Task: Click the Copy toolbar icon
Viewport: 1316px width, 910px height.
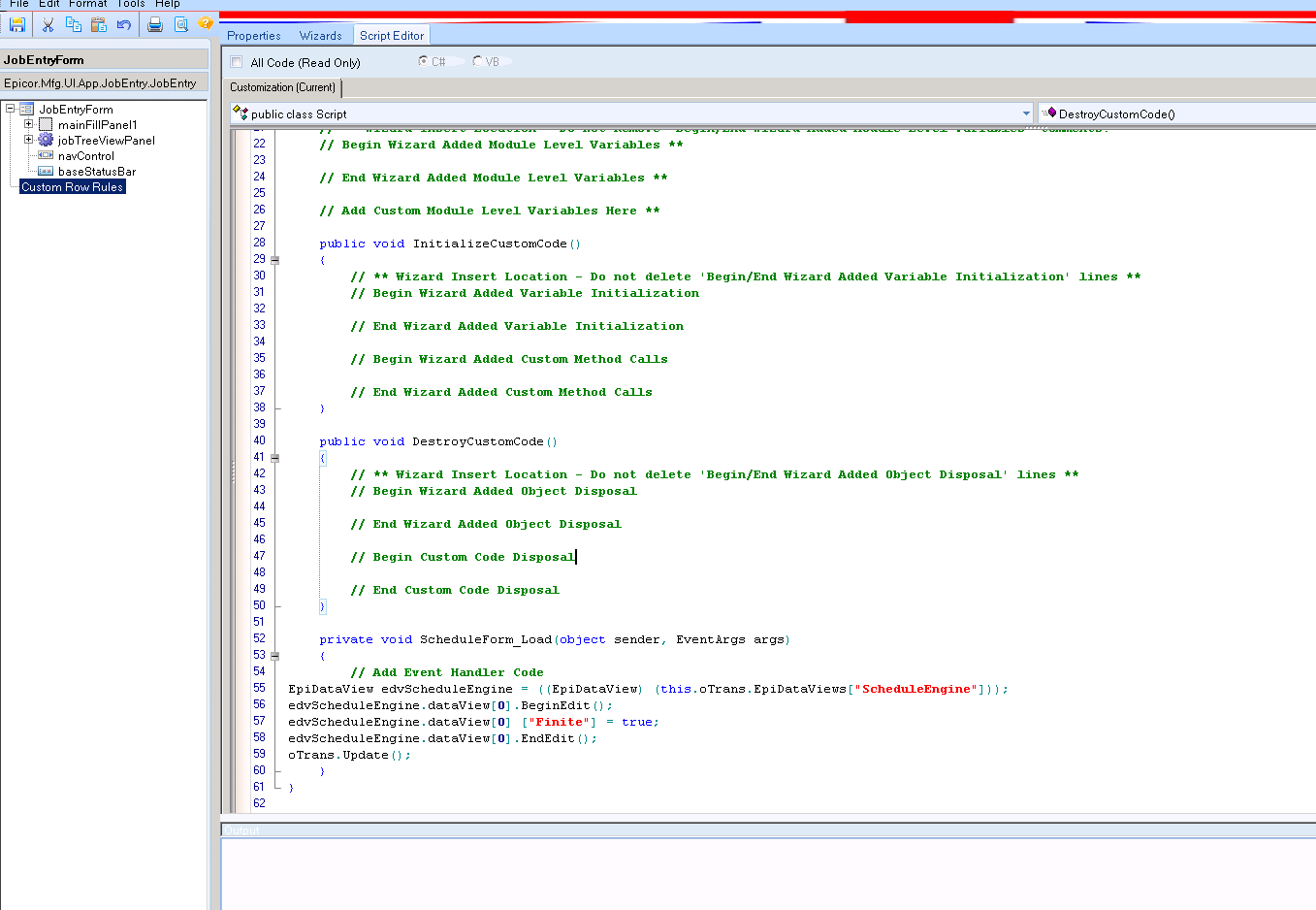Action: click(x=73, y=24)
